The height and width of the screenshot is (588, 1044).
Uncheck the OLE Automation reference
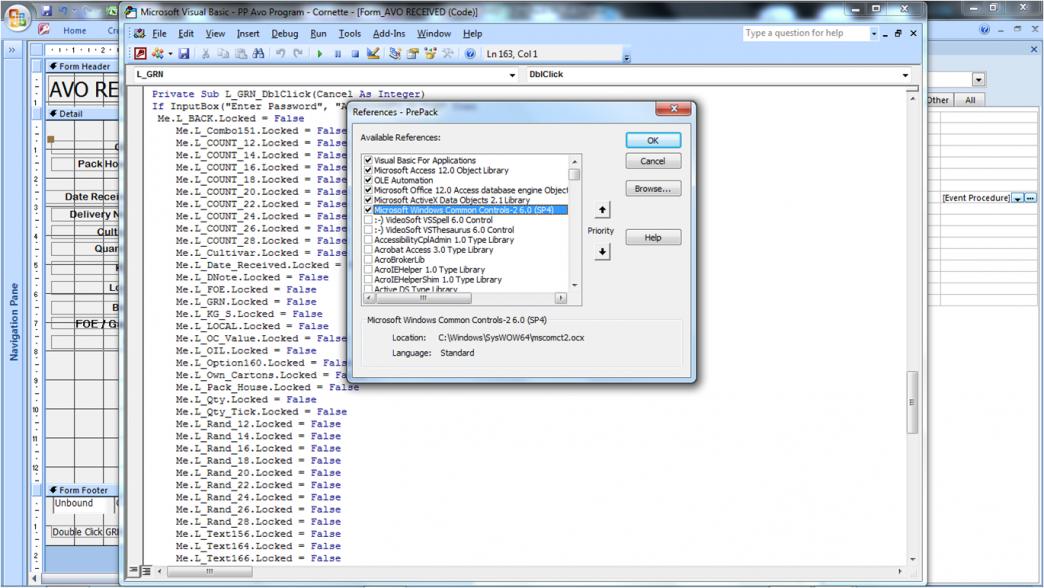[x=369, y=180]
